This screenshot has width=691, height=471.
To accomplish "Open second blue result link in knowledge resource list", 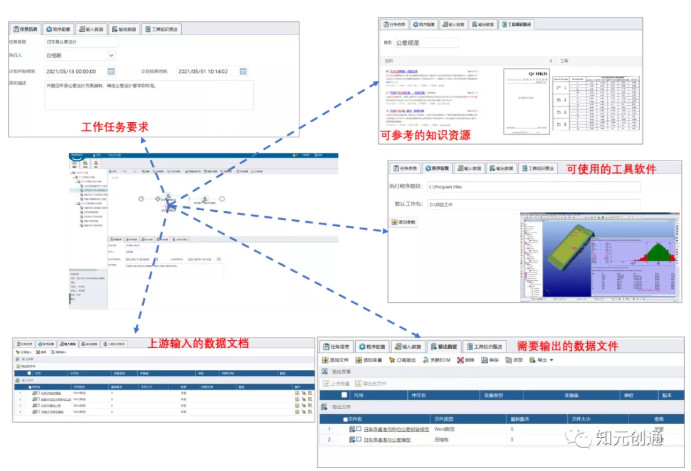I will click(x=407, y=93).
